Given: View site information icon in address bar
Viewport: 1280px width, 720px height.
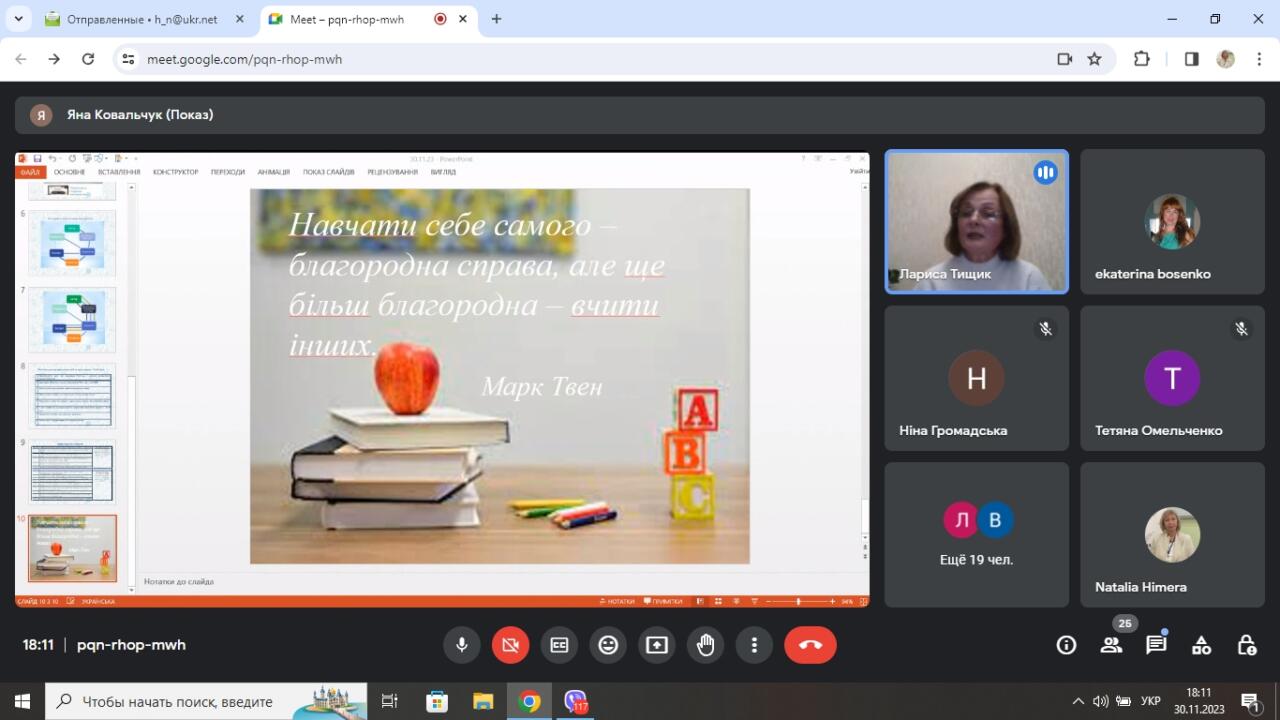Looking at the screenshot, I should [x=128, y=59].
